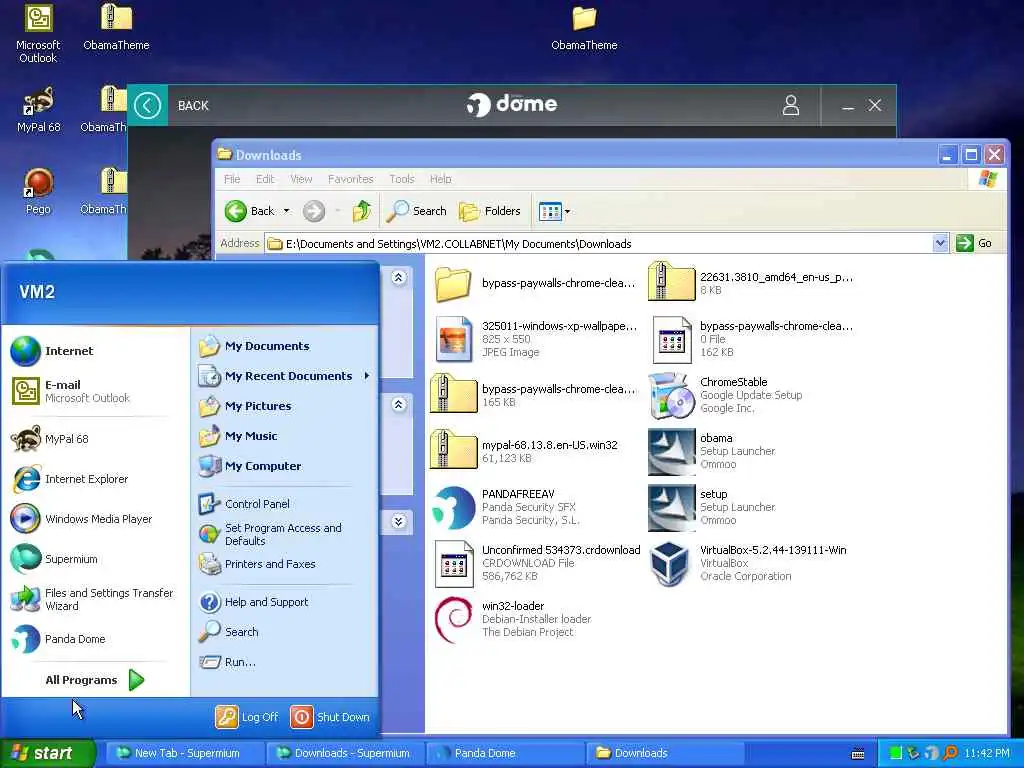This screenshot has width=1024, height=768.
Task: Select the win32-loader Debian file
Action: 513,619
